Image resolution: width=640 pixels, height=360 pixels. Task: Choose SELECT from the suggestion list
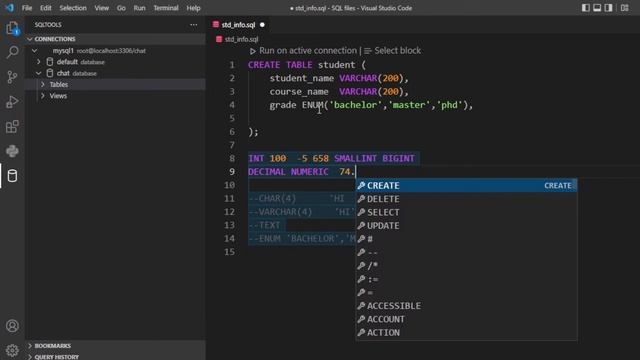click(467, 212)
